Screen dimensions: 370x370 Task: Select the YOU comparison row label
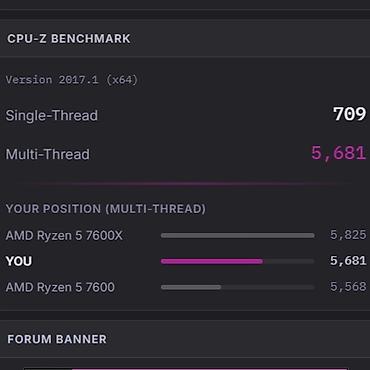point(19,261)
